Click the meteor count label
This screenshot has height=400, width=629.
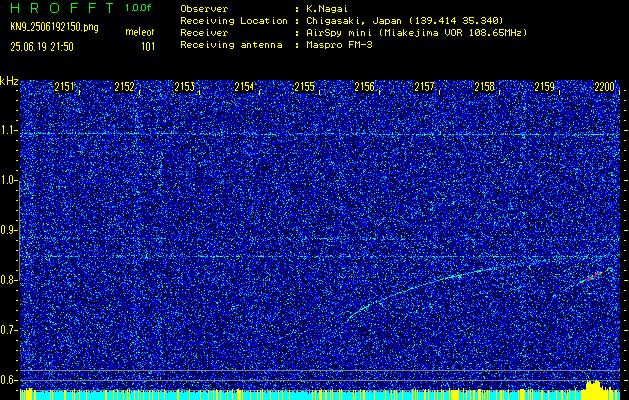coord(140,32)
